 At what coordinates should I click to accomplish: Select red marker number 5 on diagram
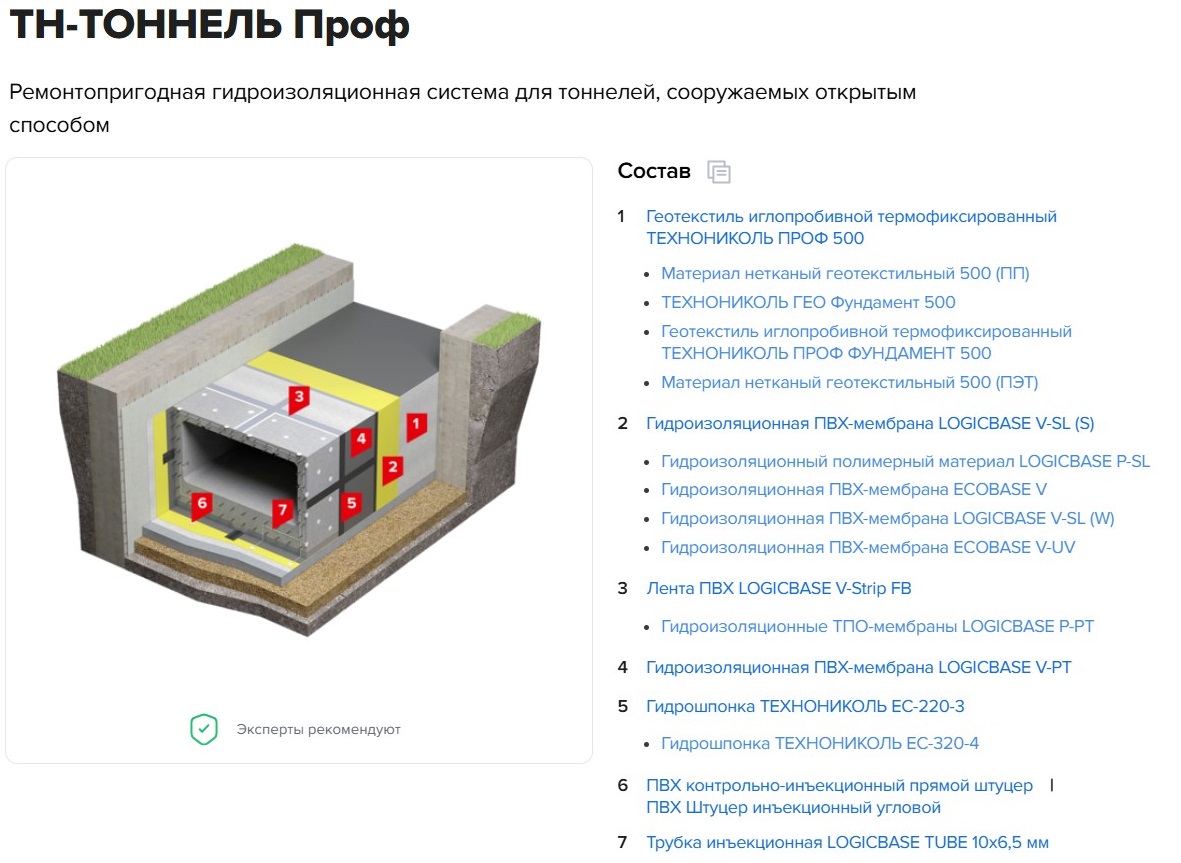tap(351, 504)
